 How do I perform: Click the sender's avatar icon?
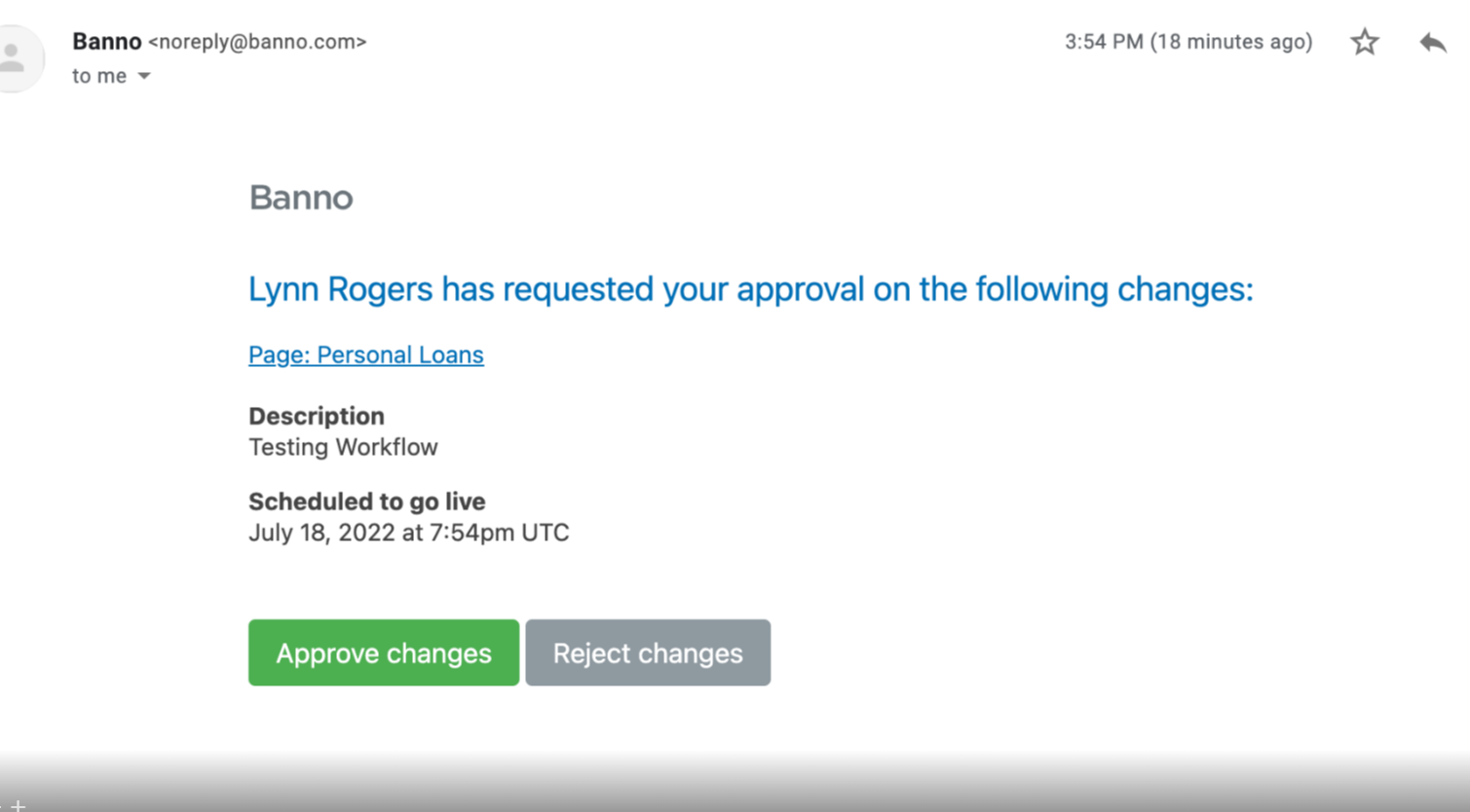pyautogui.click(x=17, y=58)
